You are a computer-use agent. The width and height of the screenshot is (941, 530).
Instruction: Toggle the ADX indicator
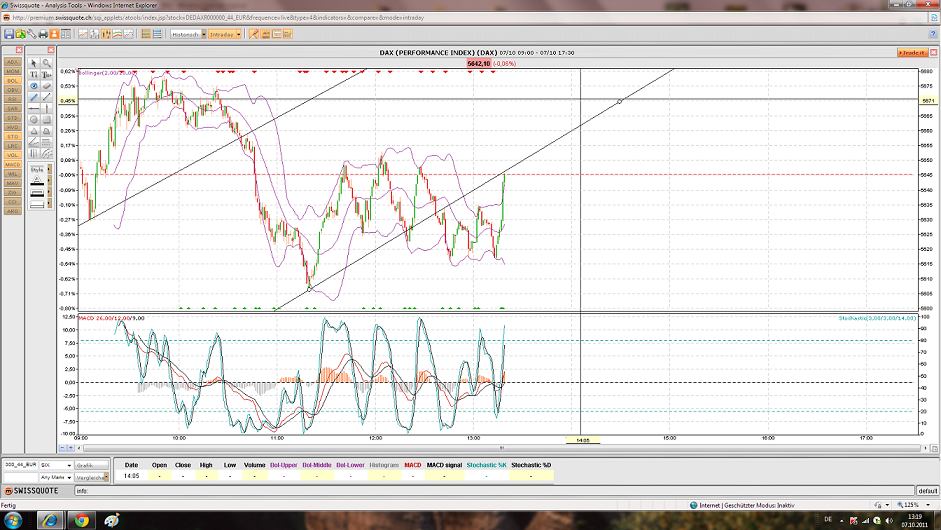point(13,62)
